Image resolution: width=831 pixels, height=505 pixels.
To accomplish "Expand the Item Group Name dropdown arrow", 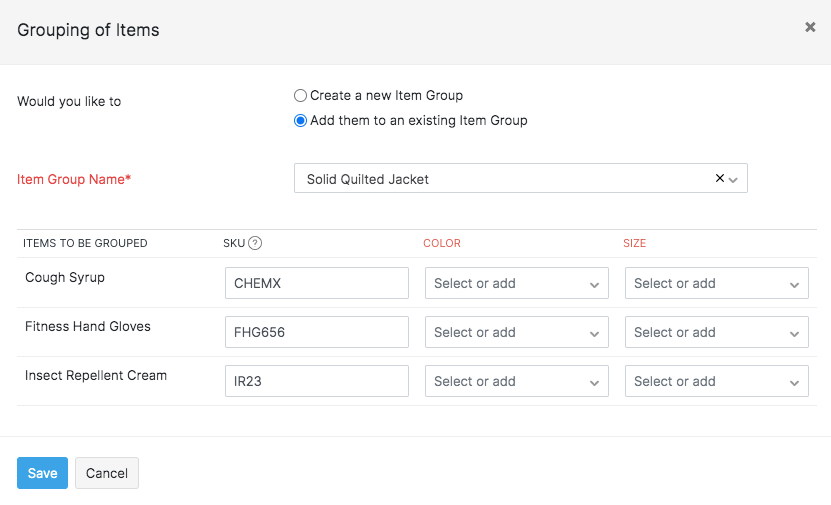I will click(x=733, y=180).
